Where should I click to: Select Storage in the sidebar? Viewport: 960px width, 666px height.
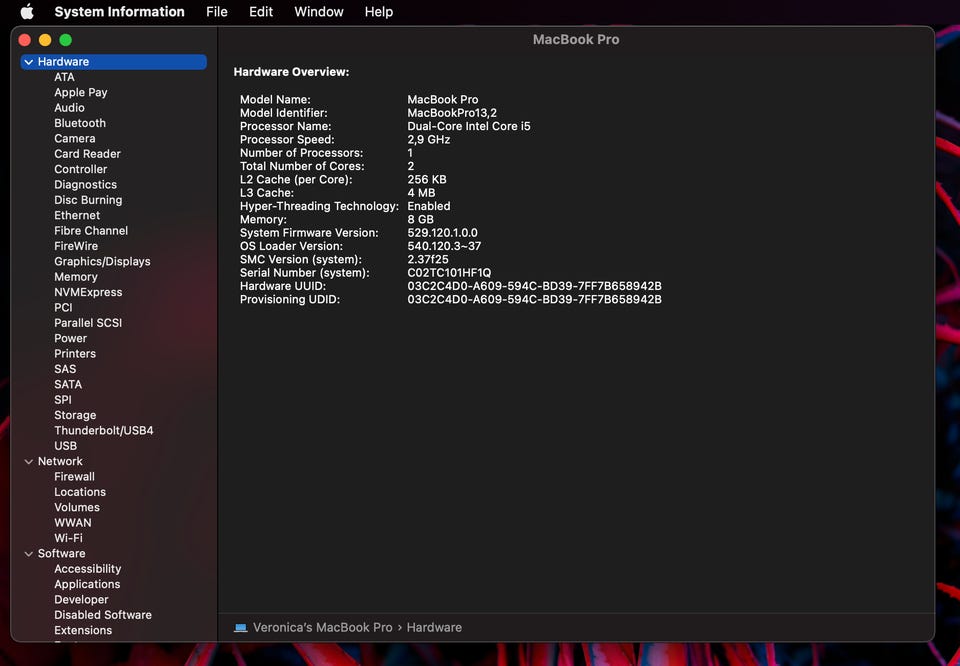(75, 416)
